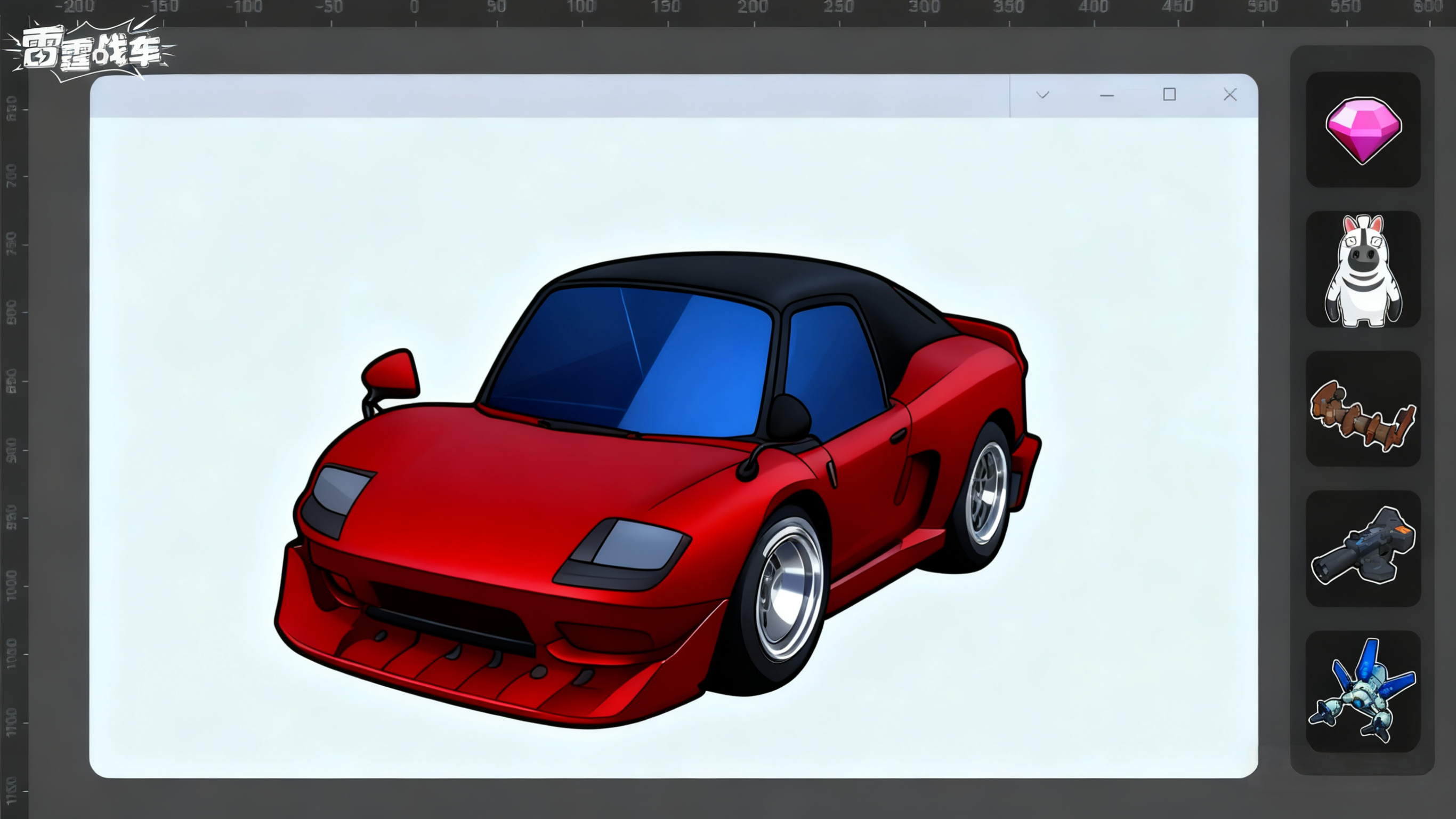Close the car preview window
This screenshot has width=1456, height=819.
point(1229,94)
